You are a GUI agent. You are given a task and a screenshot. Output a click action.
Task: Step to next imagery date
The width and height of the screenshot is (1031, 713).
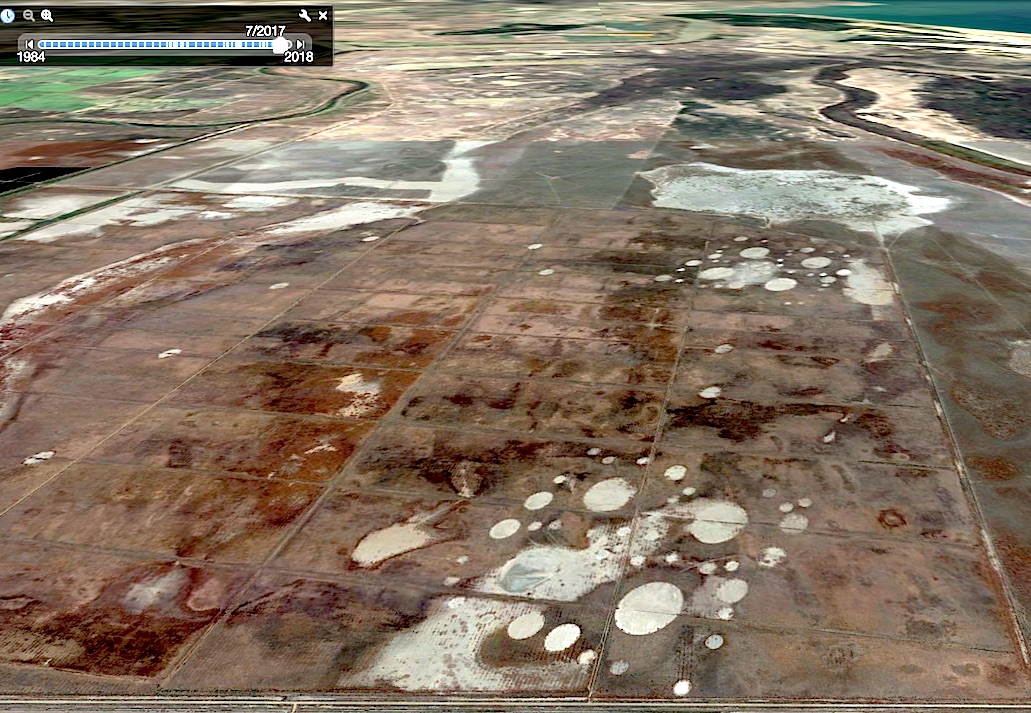point(300,44)
